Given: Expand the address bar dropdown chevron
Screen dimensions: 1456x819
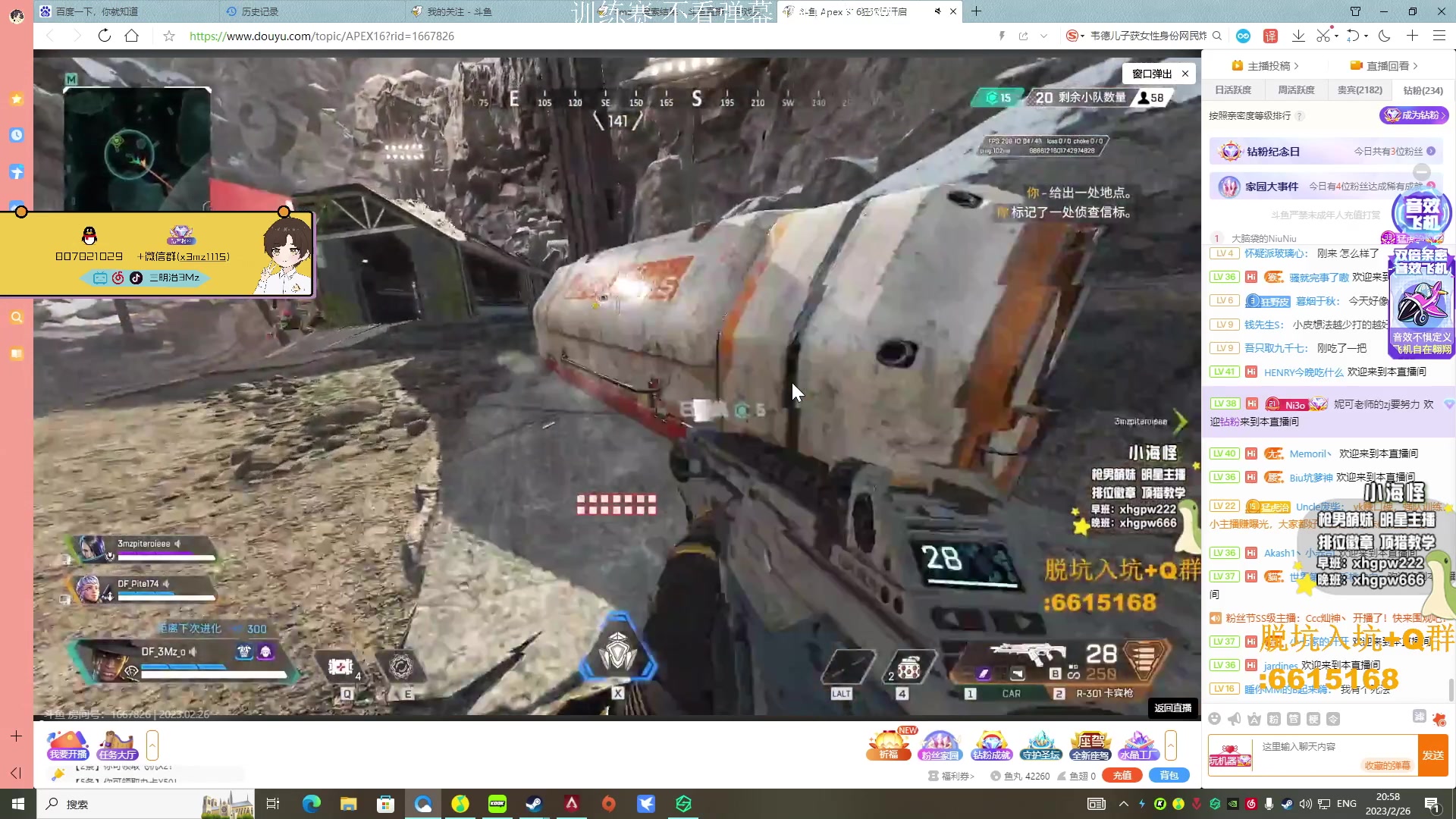Looking at the screenshot, I should pyautogui.click(x=1043, y=36).
